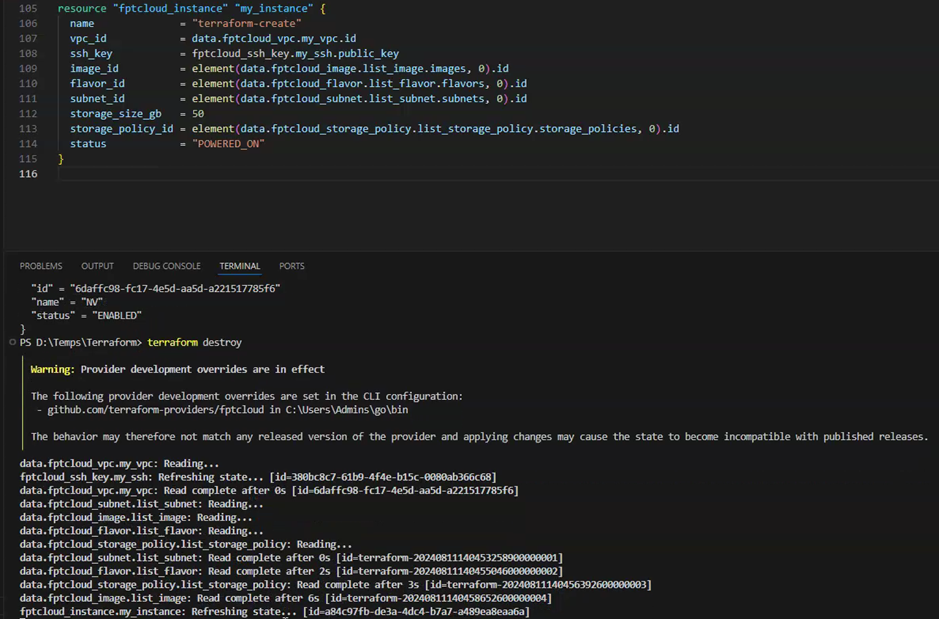This screenshot has height=619, width=939.
Task: Place cursor on the "POWERED_ON" status value
Action: click(x=228, y=144)
